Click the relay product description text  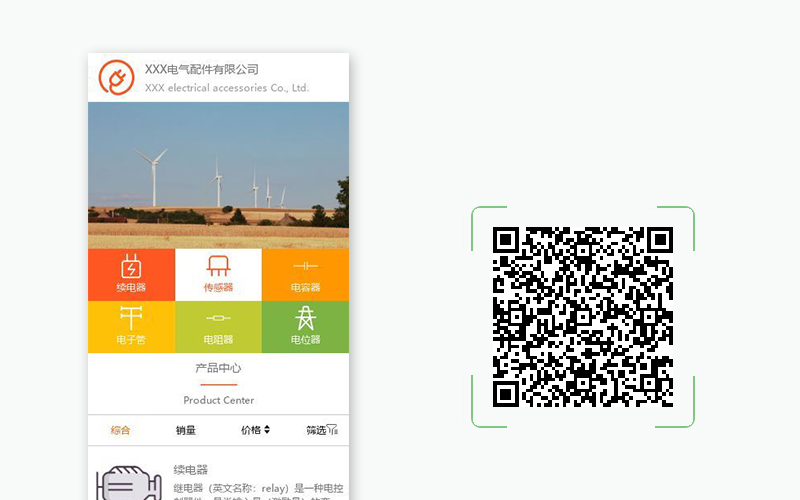point(258,489)
